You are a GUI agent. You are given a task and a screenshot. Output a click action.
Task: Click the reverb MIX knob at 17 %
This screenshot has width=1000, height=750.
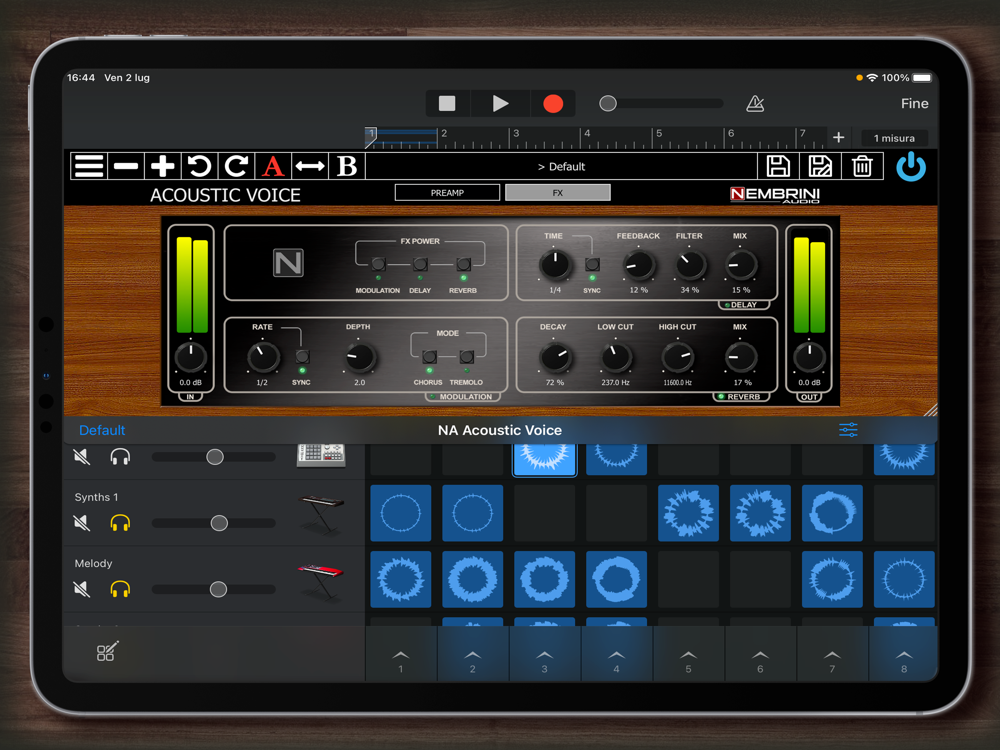coord(740,357)
